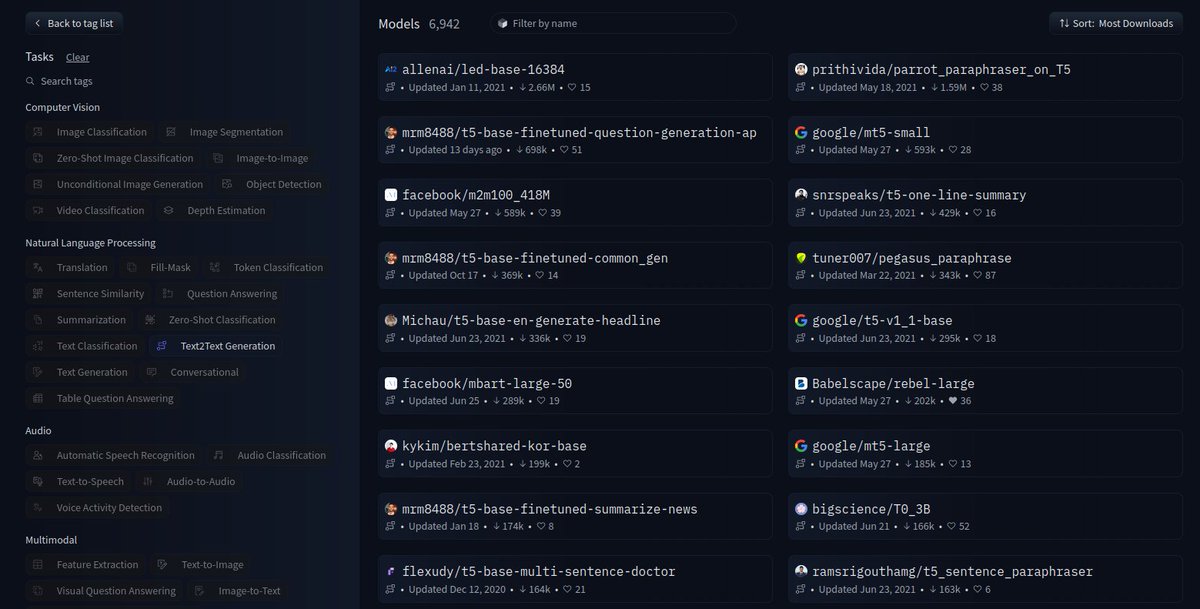This screenshot has width=1200, height=609.
Task: Click the Zero-Shot Classification tag icon
Action: 149,320
